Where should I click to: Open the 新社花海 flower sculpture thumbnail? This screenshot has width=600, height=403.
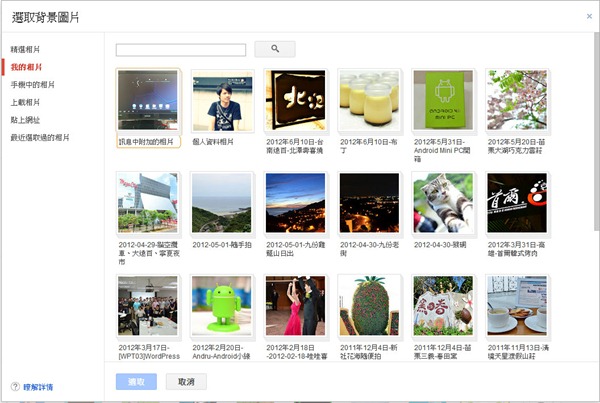pos(369,306)
